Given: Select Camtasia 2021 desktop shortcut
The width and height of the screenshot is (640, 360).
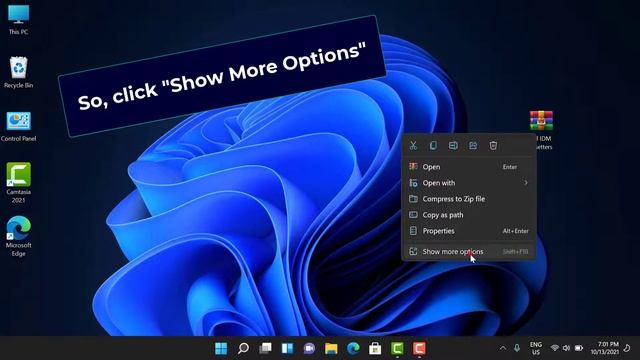Looking at the screenshot, I should 18,182.
